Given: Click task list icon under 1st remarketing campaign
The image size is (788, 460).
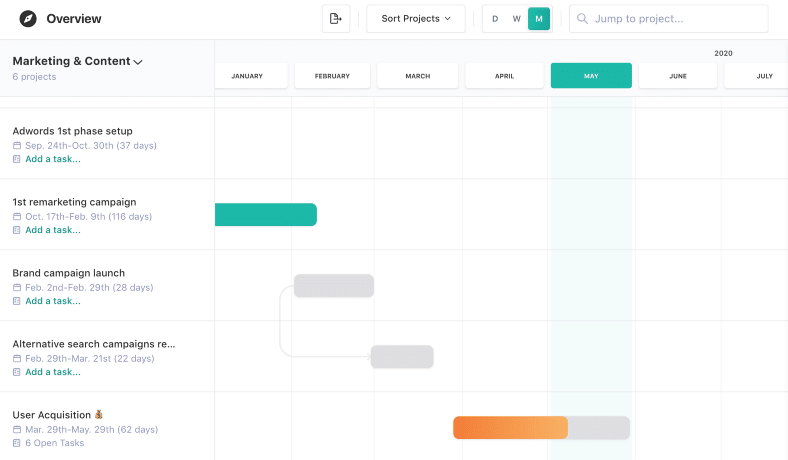Looking at the screenshot, I should pyautogui.click(x=17, y=230).
